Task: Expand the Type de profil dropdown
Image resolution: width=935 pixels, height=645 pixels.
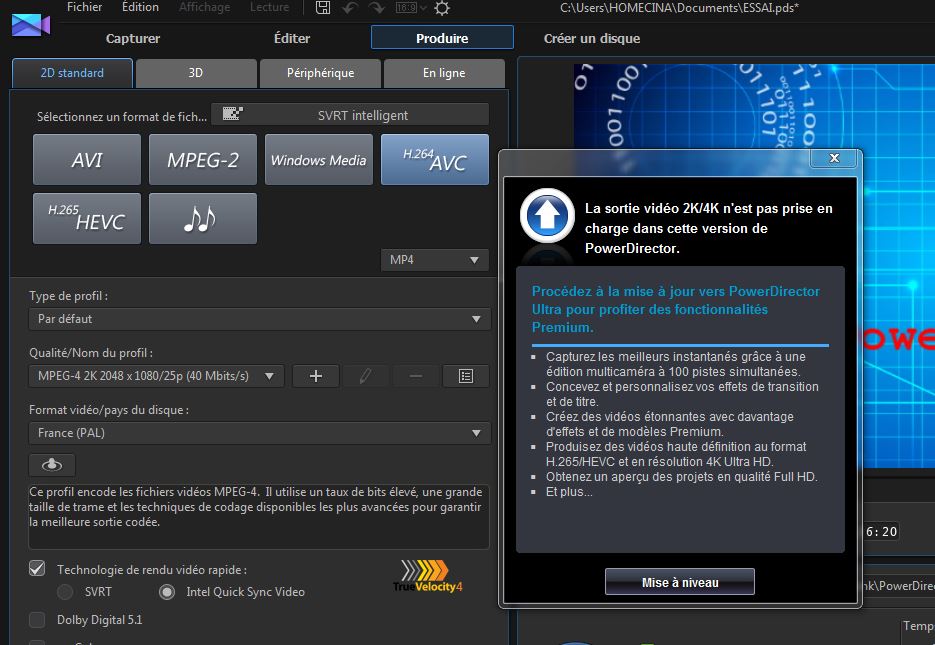Action: pos(259,319)
